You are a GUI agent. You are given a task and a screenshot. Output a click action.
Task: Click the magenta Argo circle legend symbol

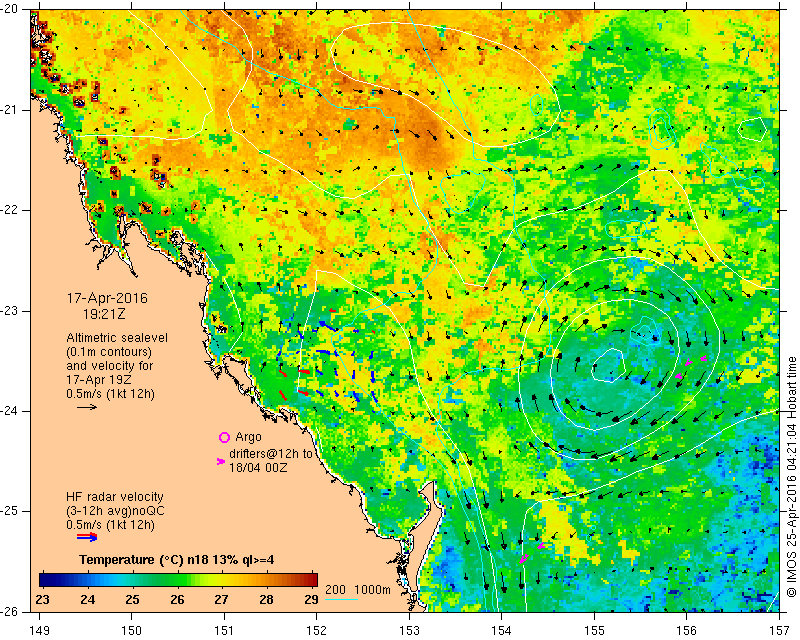(224, 437)
